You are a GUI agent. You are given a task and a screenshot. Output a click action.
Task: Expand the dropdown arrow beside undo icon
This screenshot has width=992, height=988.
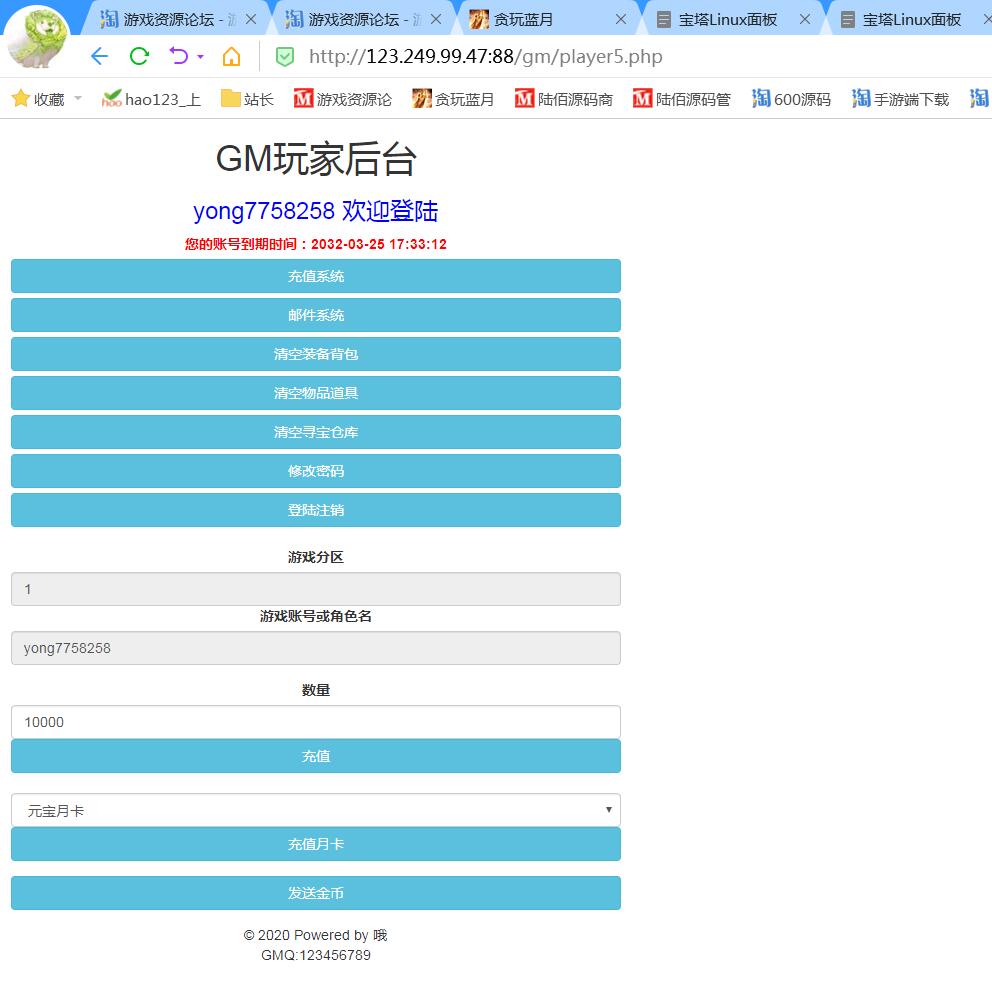[x=201, y=57]
